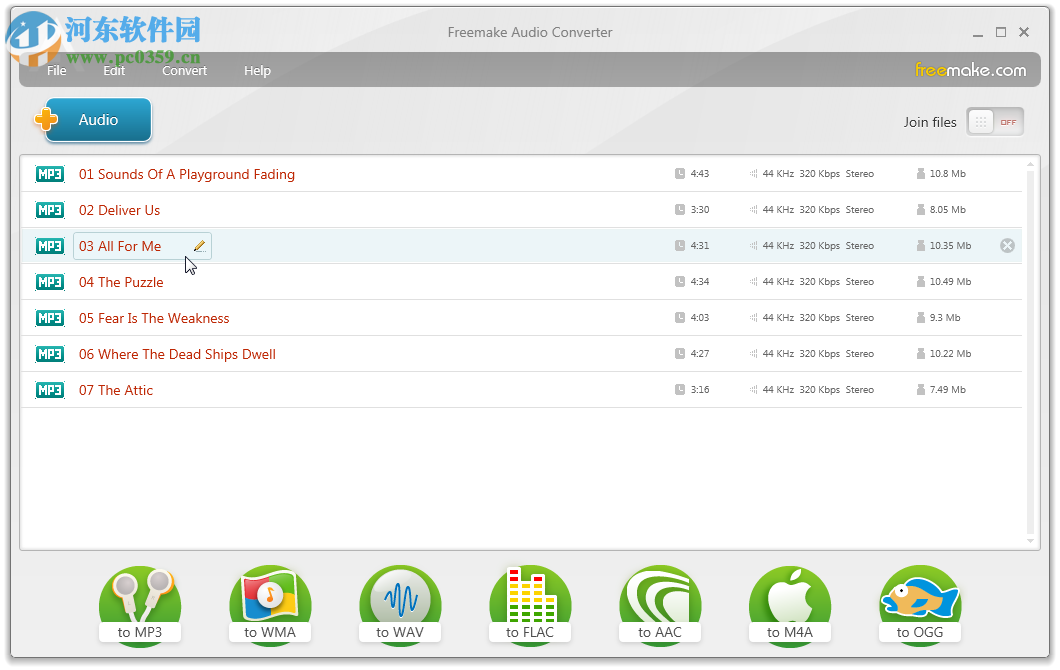Click the MP3 badge beside 'Deliver Us'
This screenshot has width=1060, height=670.
(x=49, y=210)
